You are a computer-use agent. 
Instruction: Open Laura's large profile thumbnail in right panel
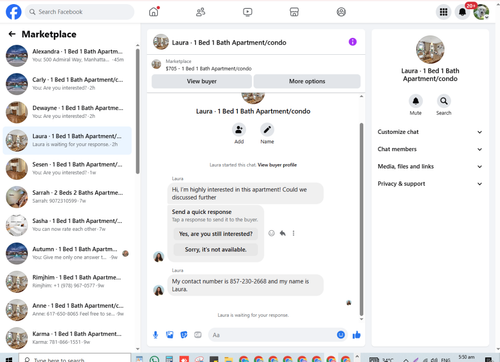[430, 50]
